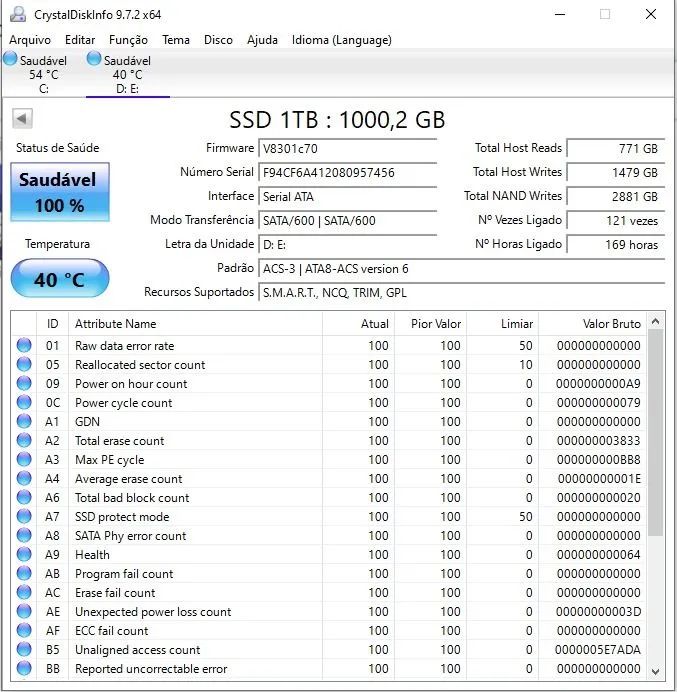Click the blue health orb on C: tab
The height and width of the screenshot is (692, 677).
point(10,59)
